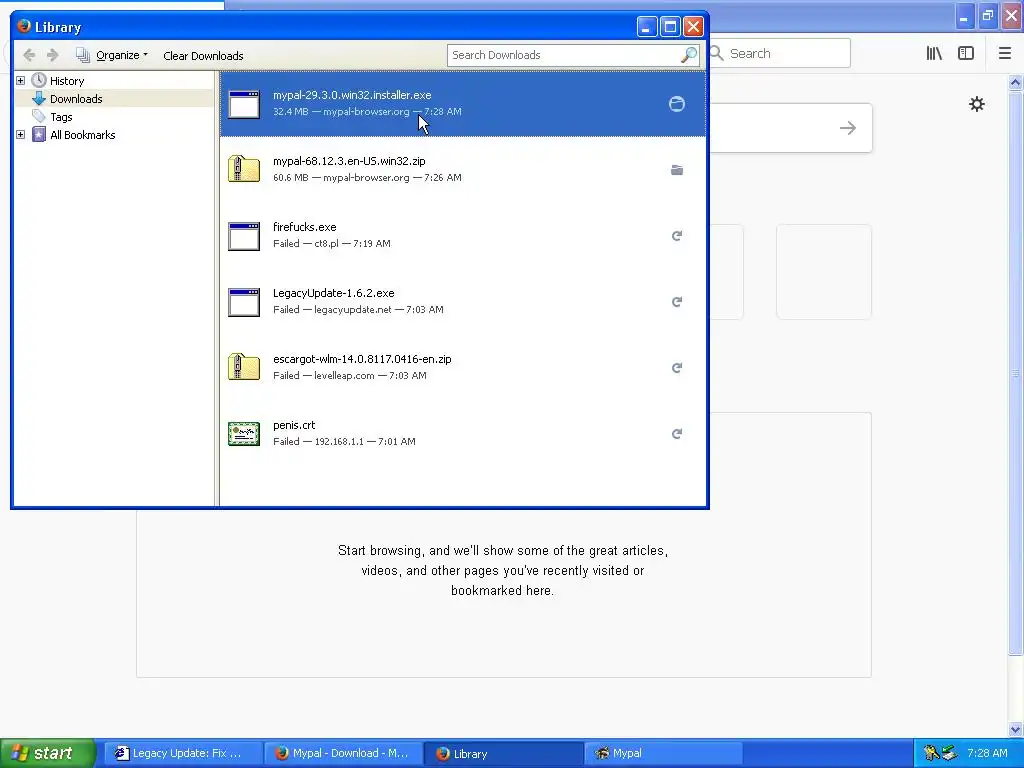Click 'Failed — 192.168.1.1 — 7:01 AM' status

344,441
